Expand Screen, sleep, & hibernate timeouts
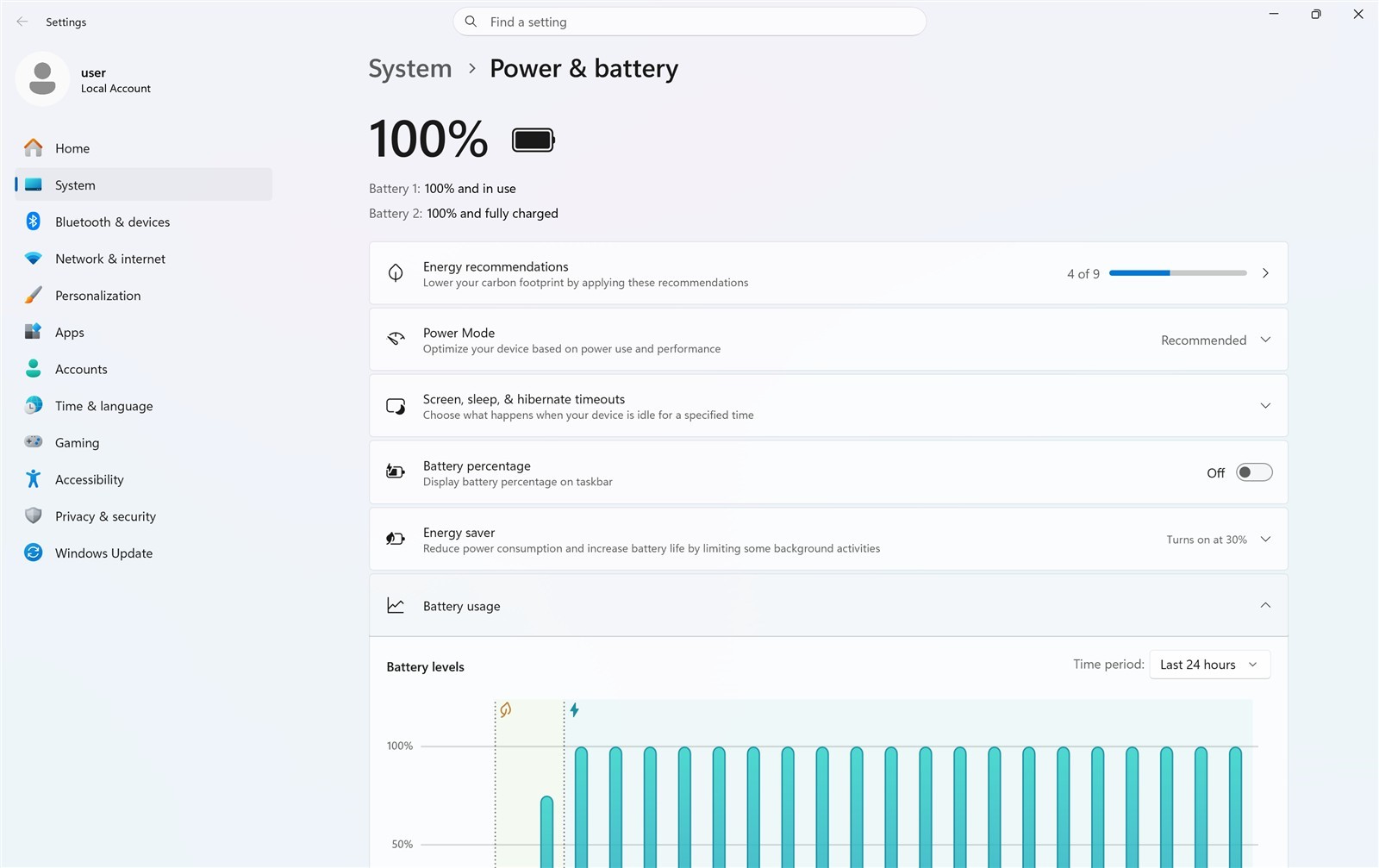 pos(828,406)
